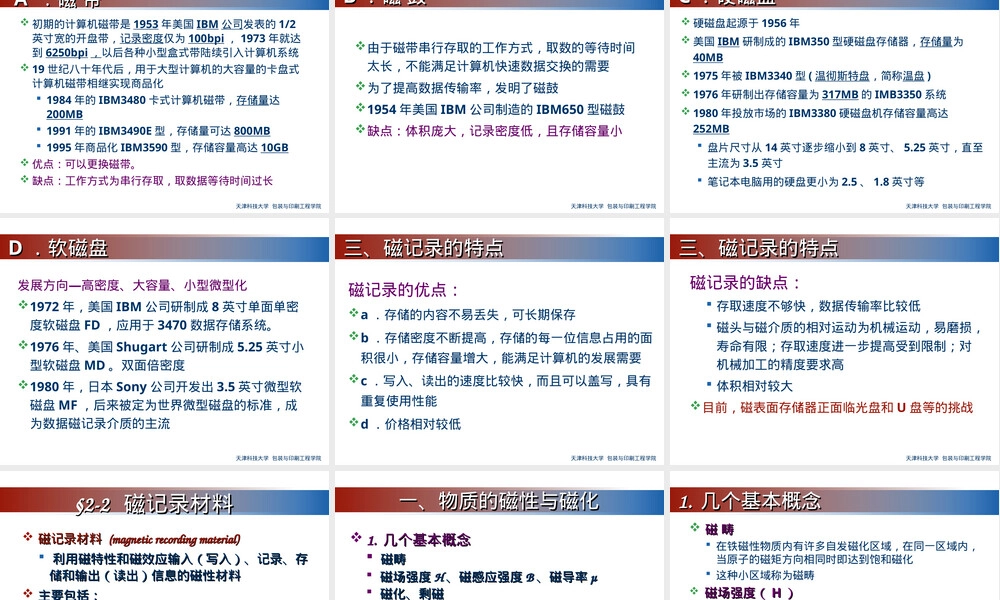This screenshot has width=1000, height=600.
Task: Click underlined '6250bpi' on the tape slide
Action: click(x=66, y=52)
